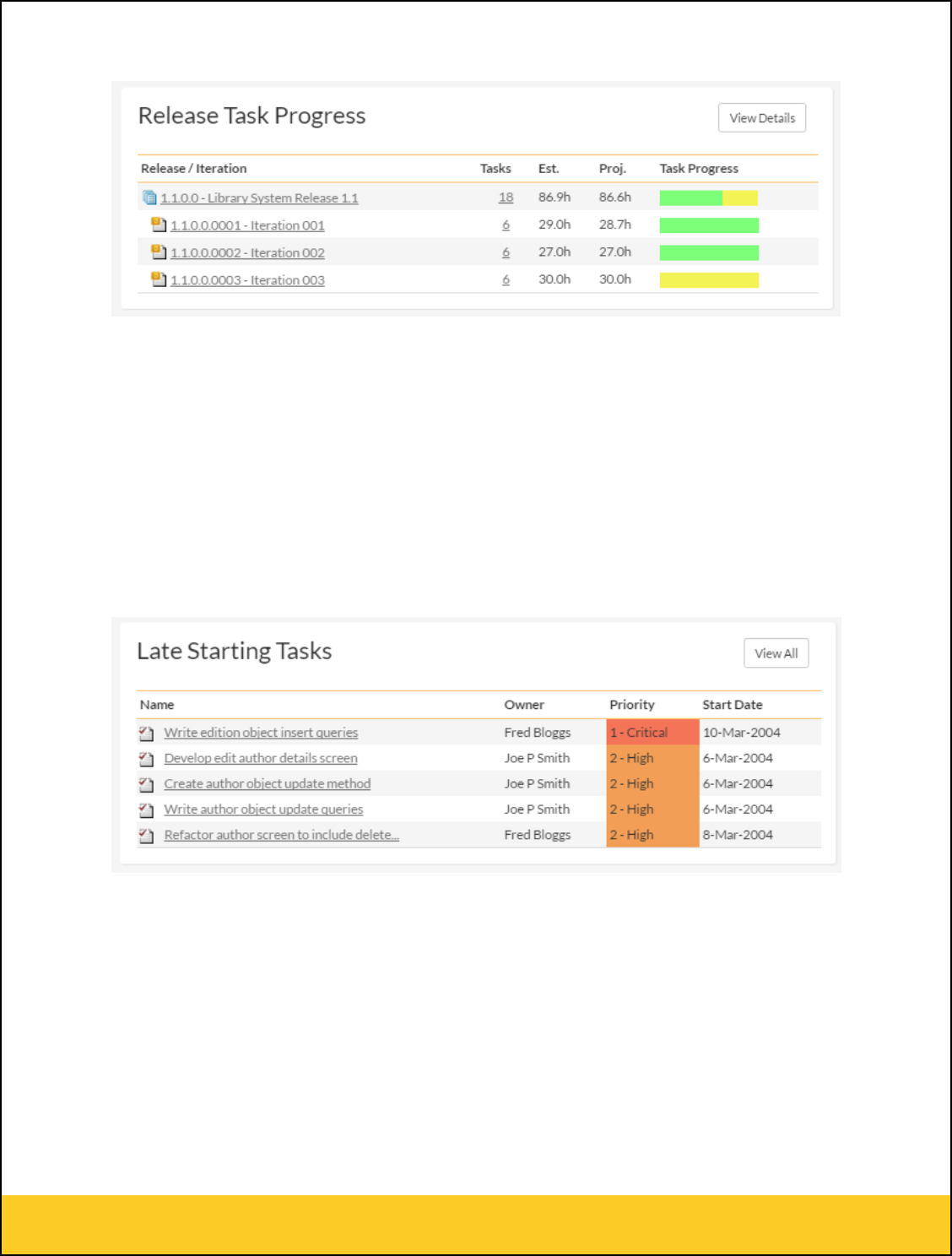Screen dimensions: 952x1256
Task: Click task icon beside Refactor author screen task
Action: pos(147,836)
